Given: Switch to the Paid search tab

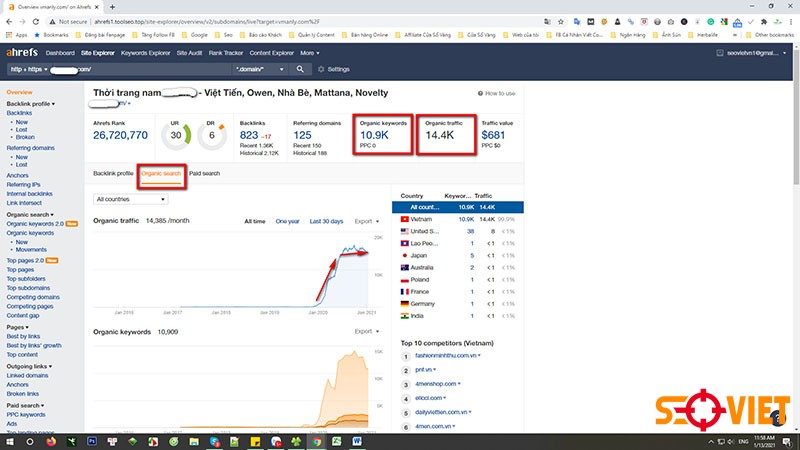Looking at the screenshot, I should pyautogui.click(x=205, y=173).
